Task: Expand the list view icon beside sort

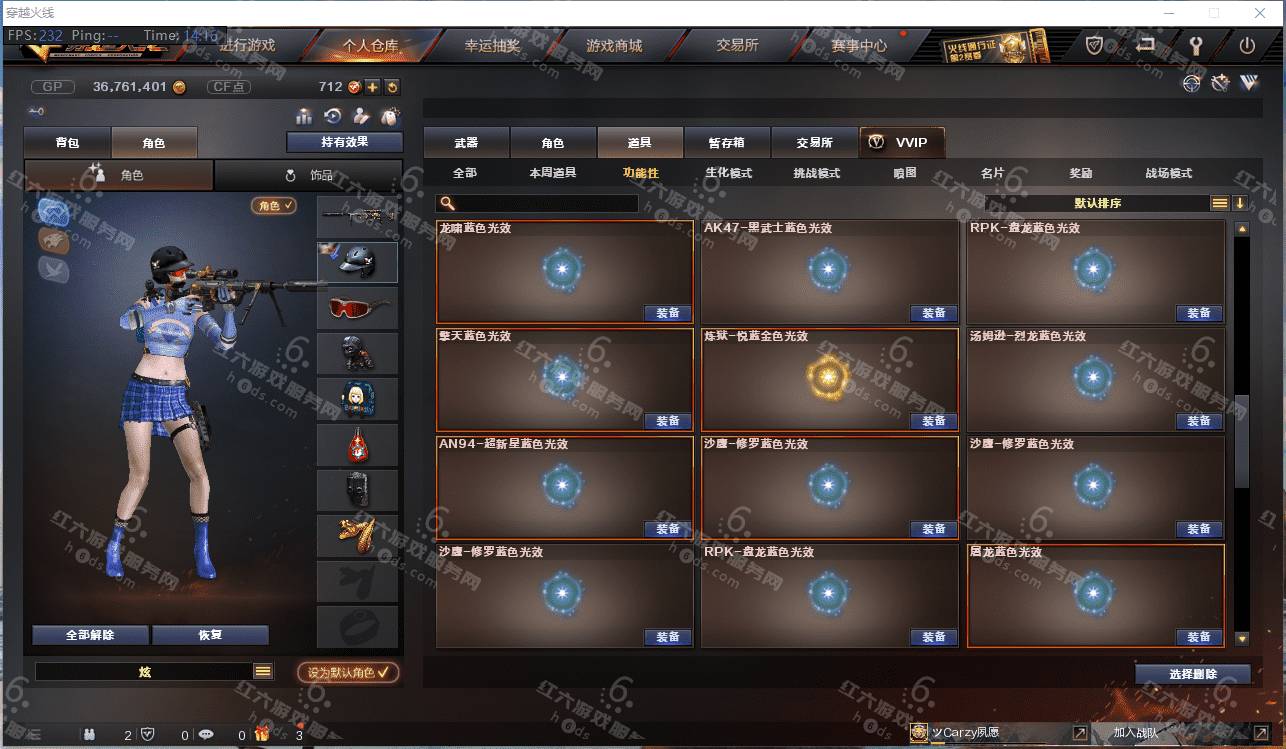Action: click(1220, 203)
